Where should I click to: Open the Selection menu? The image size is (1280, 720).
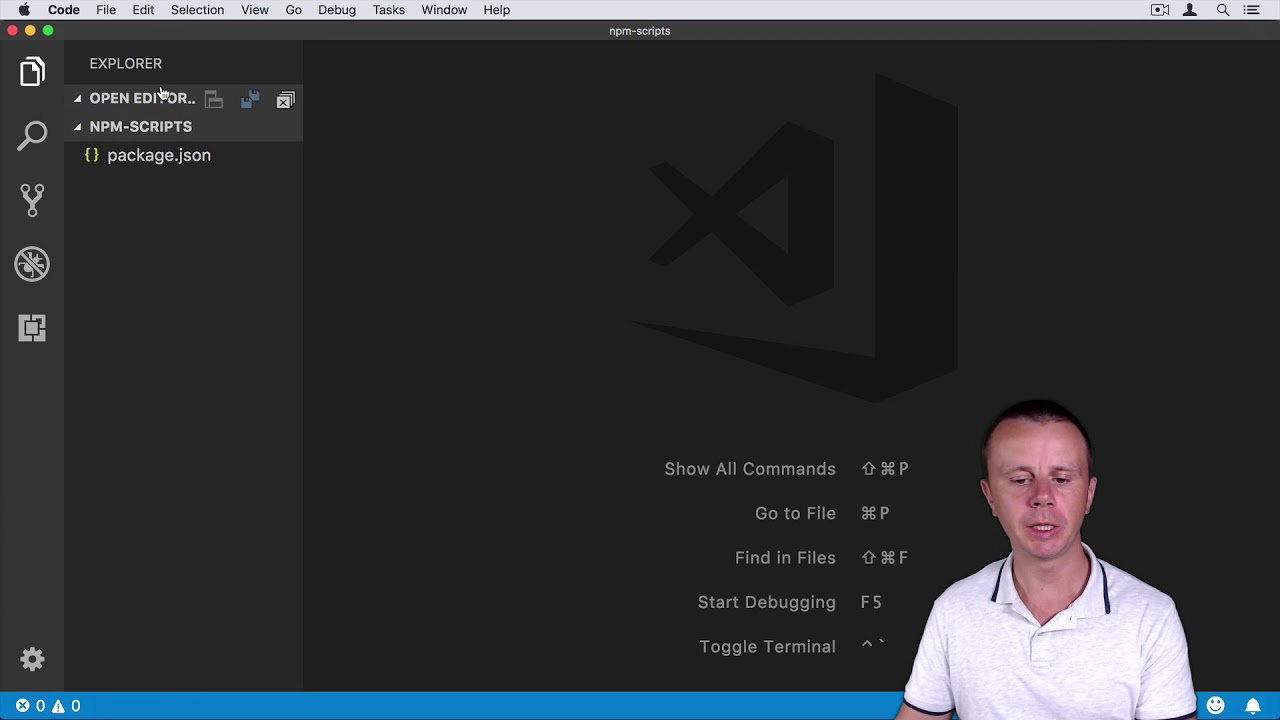pyautogui.click(x=197, y=10)
